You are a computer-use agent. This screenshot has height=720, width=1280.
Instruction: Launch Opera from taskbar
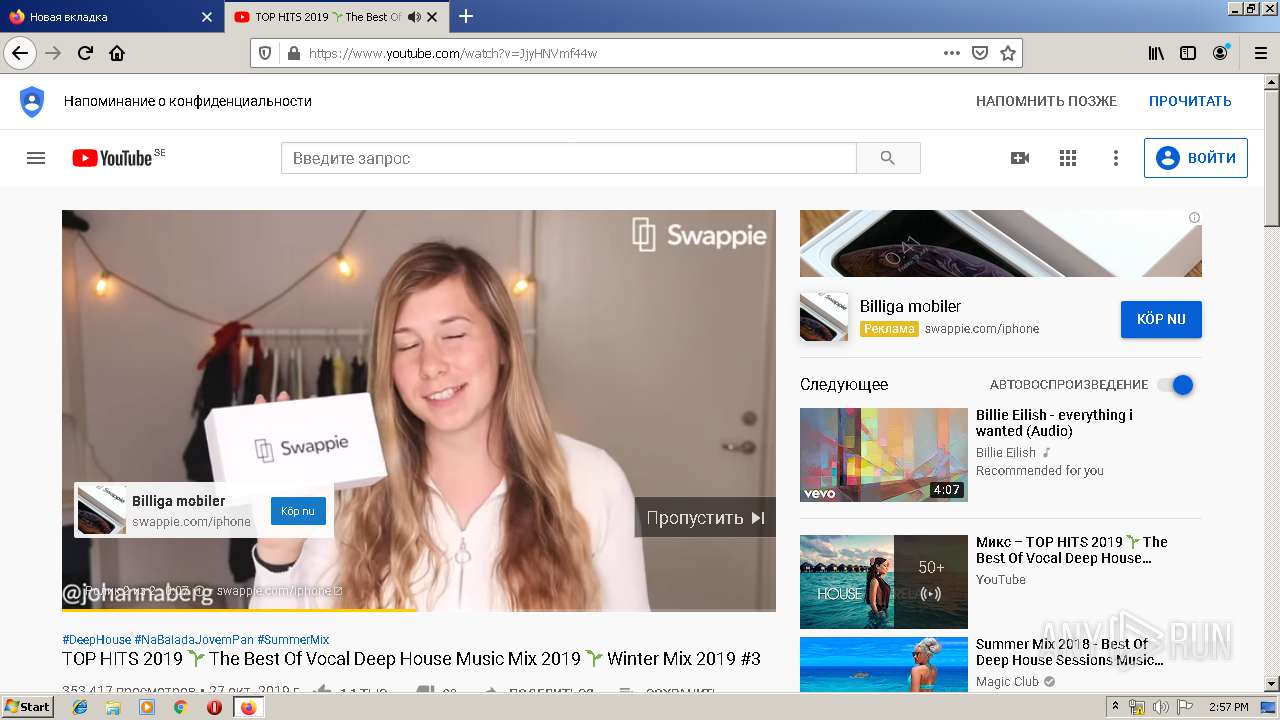coord(214,707)
